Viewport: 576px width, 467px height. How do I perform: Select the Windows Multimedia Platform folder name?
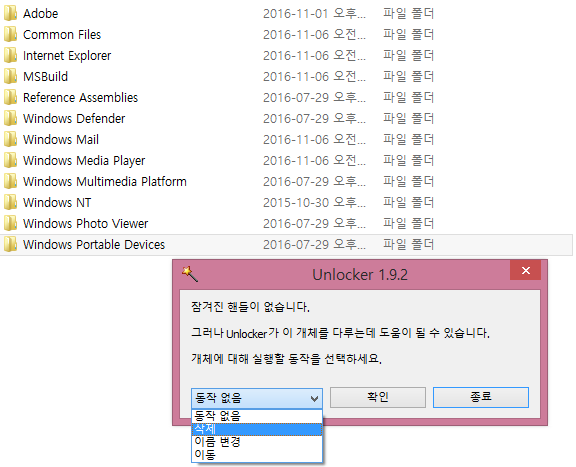point(105,182)
